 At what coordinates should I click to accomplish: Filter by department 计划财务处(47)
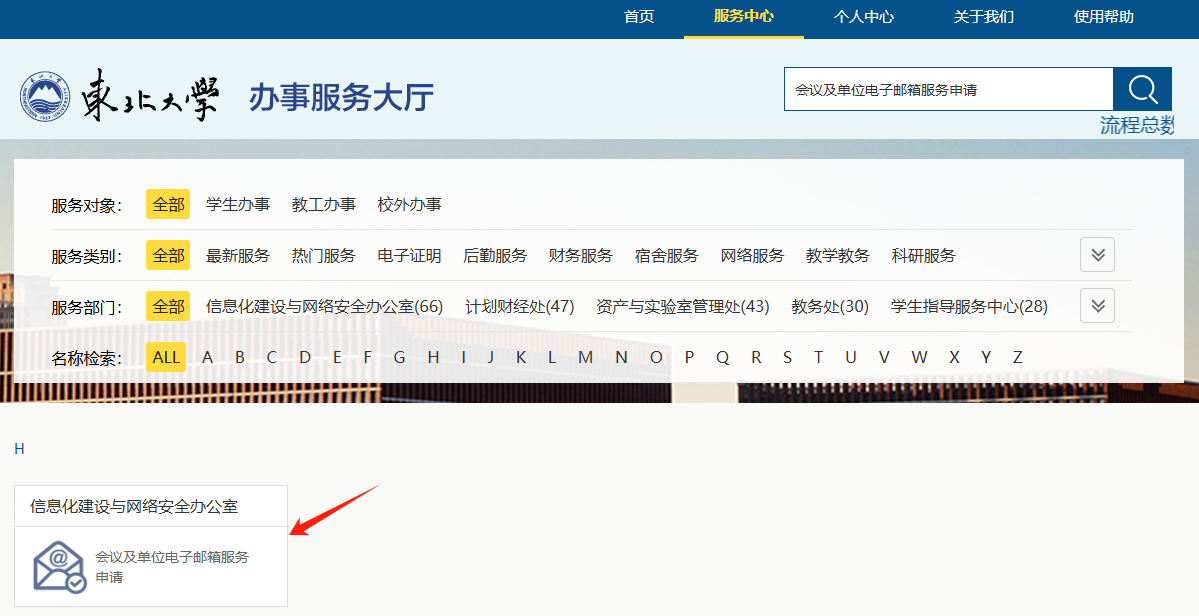(519, 306)
